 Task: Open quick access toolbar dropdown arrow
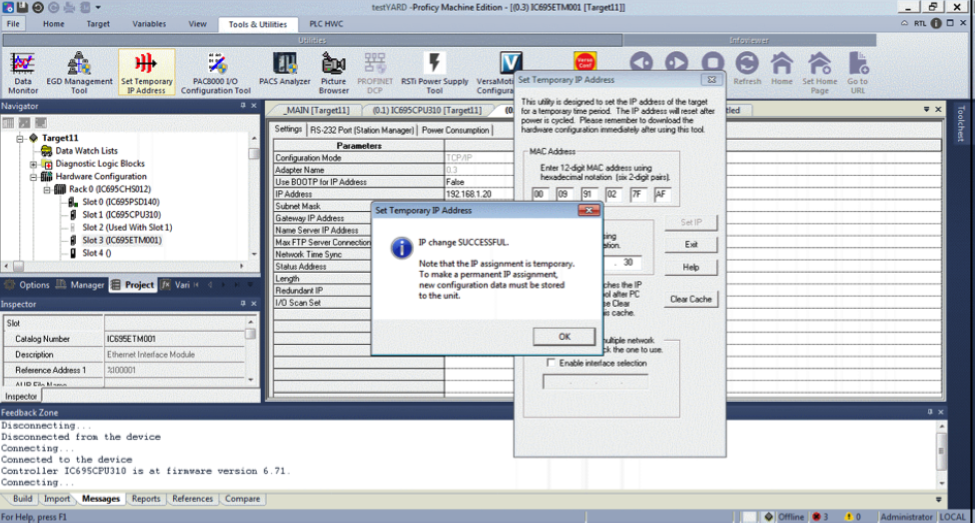98,7
